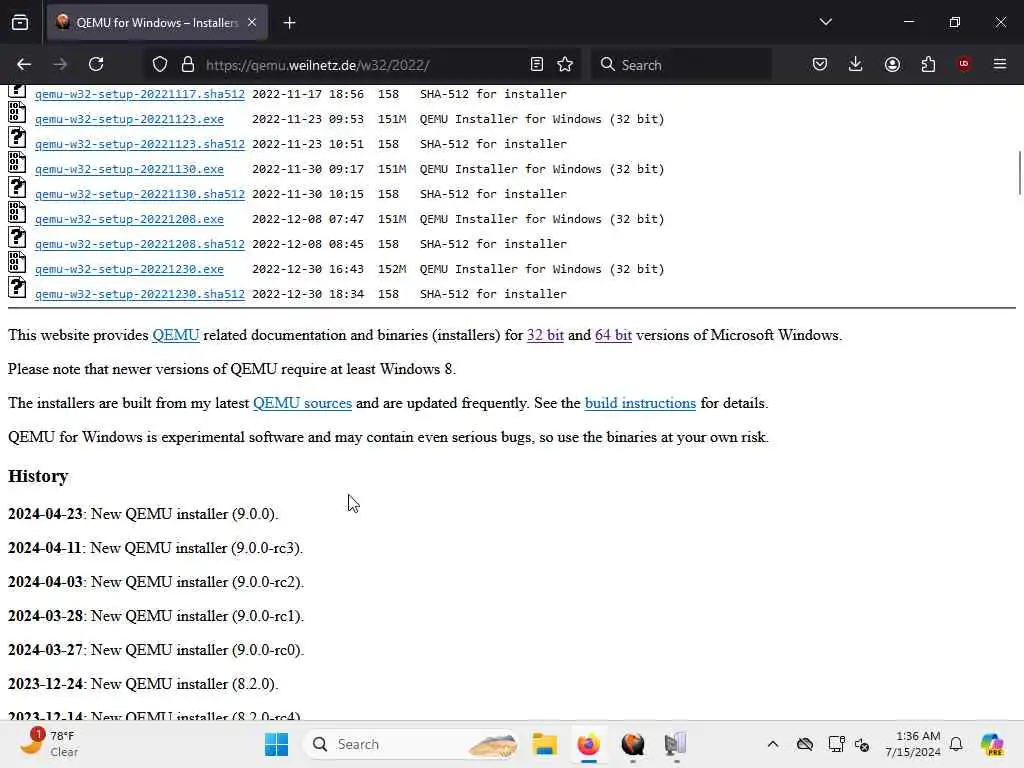Click the History heading
Screen dimensions: 1024x768
pos(38,476)
